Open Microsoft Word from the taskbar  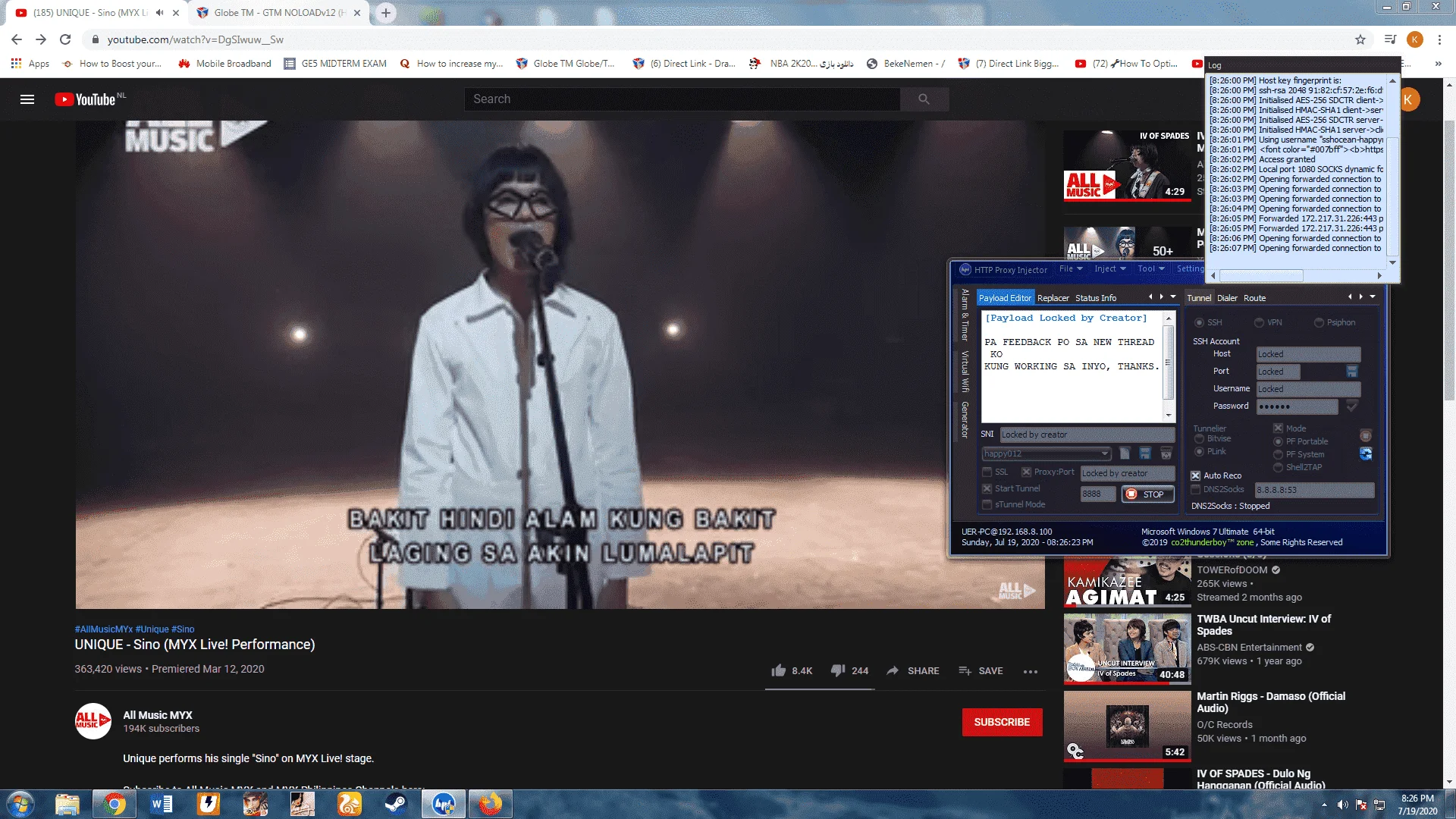[162, 804]
